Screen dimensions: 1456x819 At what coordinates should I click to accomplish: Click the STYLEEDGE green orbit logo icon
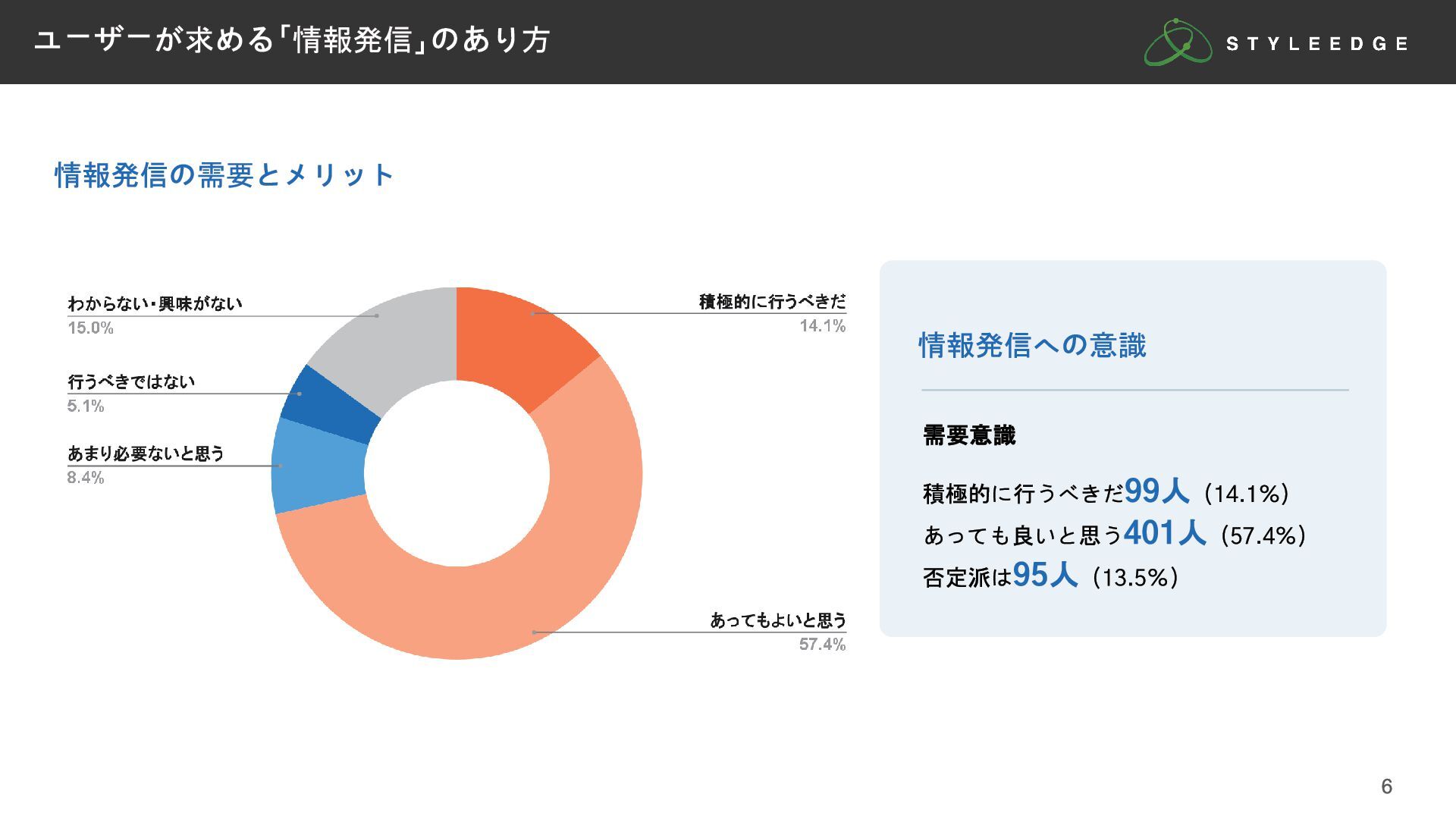(1178, 42)
